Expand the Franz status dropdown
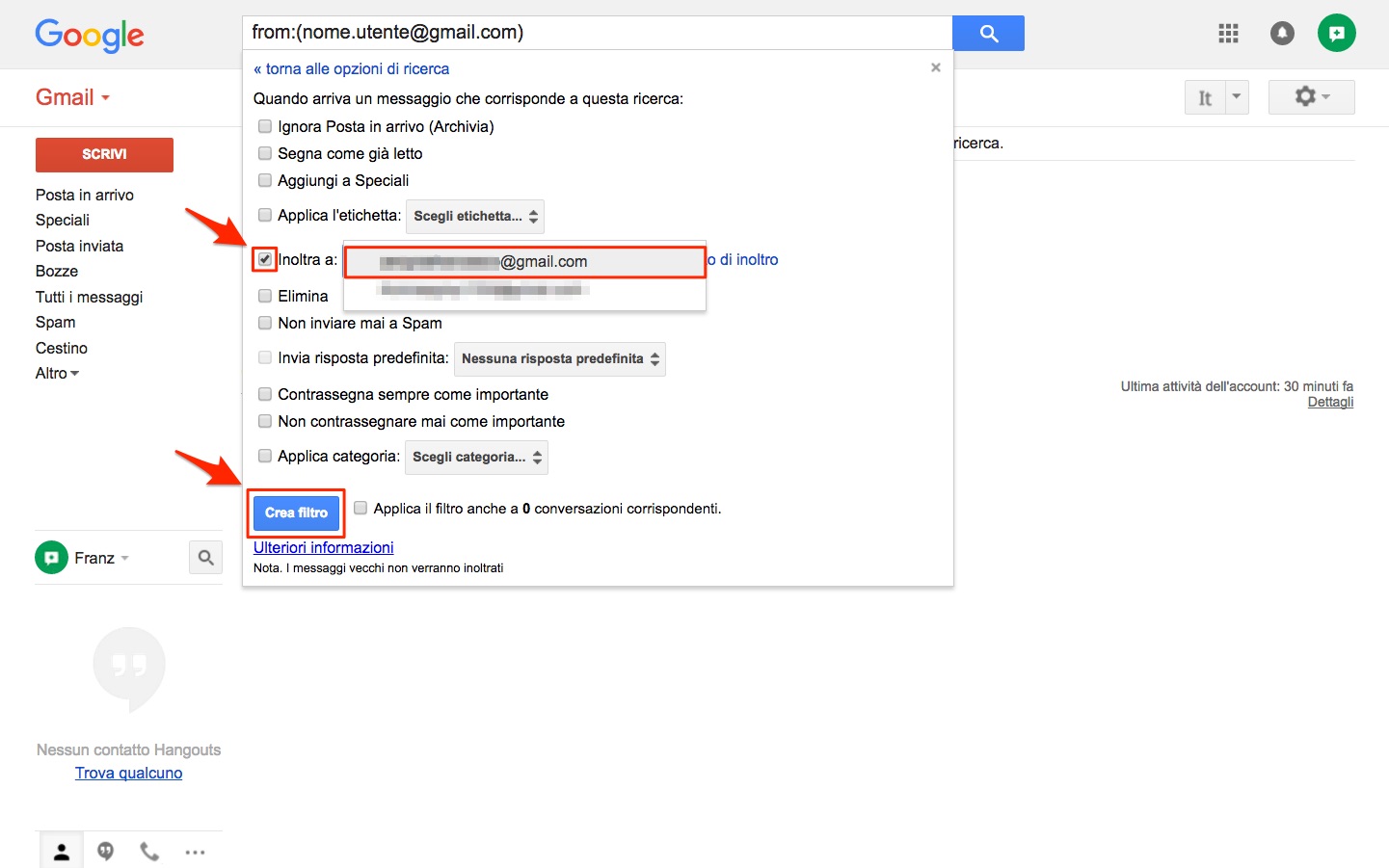This screenshot has width=1389, height=868. pyautogui.click(x=125, y=558)
